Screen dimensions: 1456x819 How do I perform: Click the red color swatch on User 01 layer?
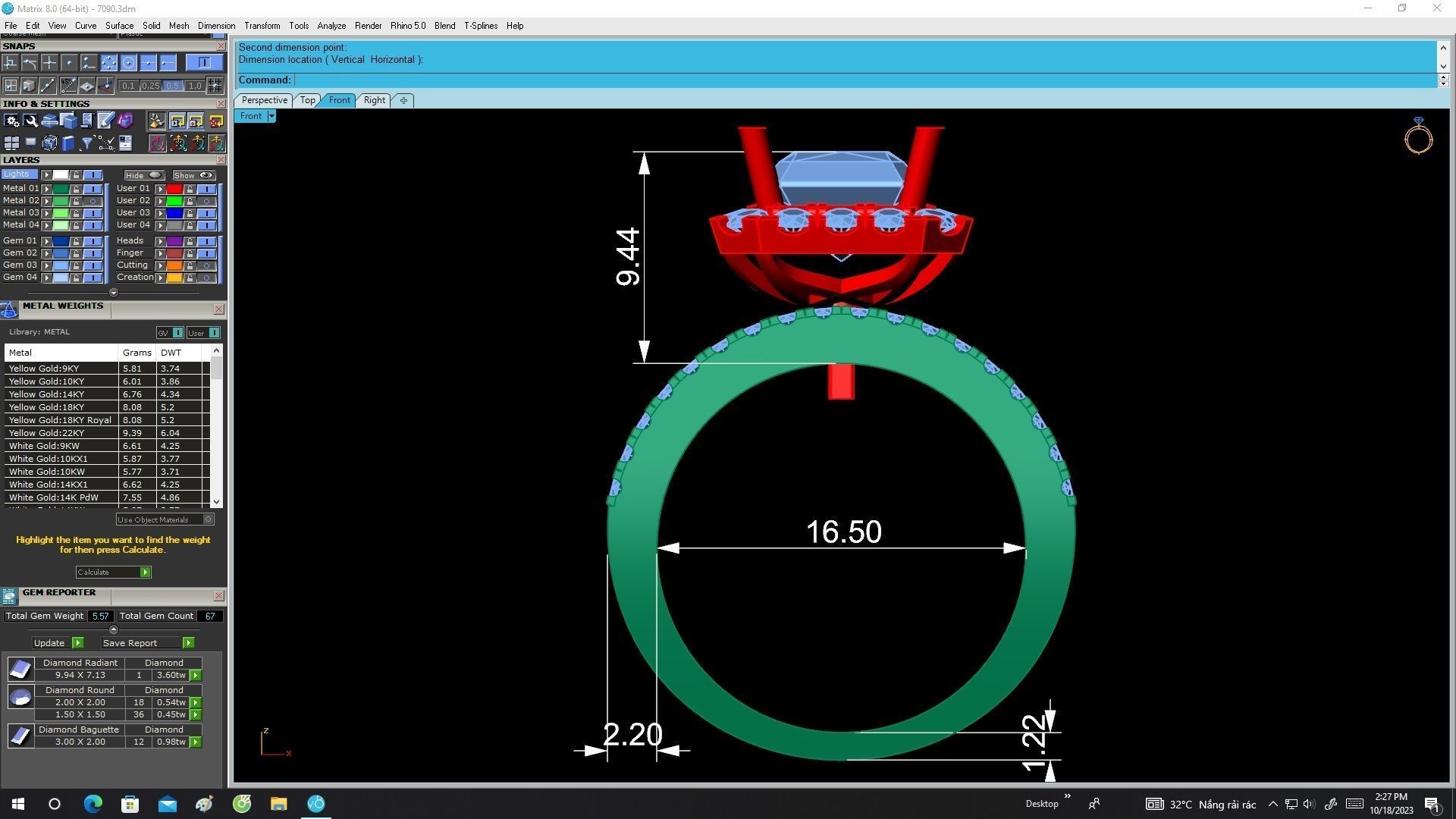pos(174,190)
